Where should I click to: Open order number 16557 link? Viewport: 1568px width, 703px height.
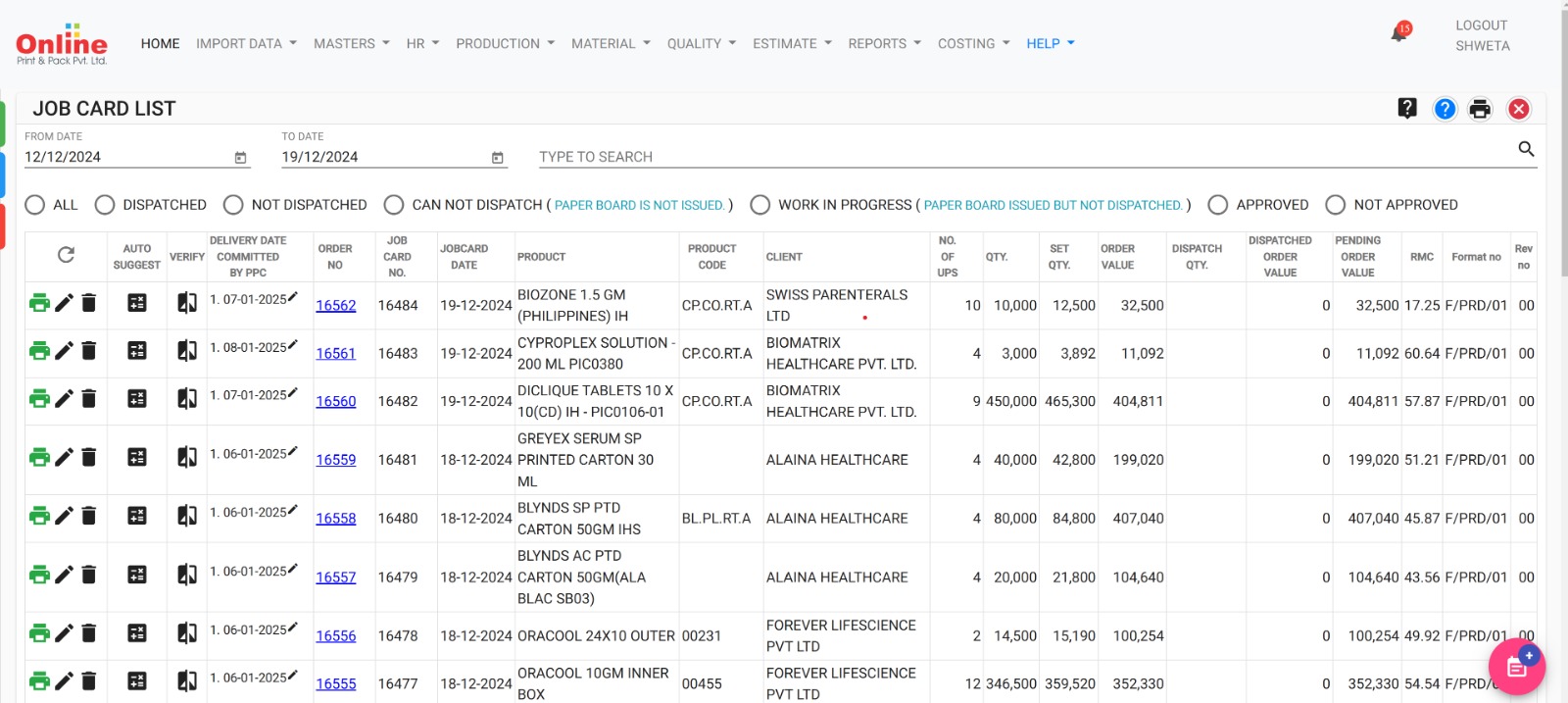[335, 577]
